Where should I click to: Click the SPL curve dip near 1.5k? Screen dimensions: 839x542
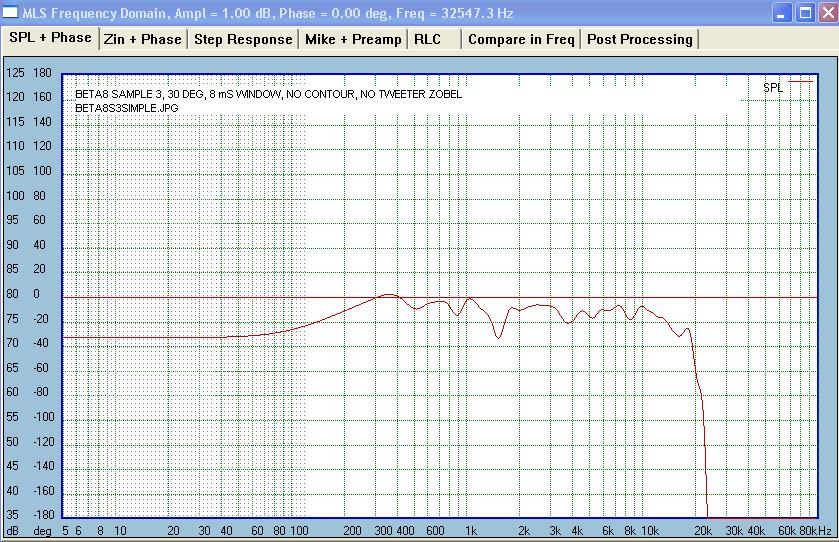pos(498,338)
